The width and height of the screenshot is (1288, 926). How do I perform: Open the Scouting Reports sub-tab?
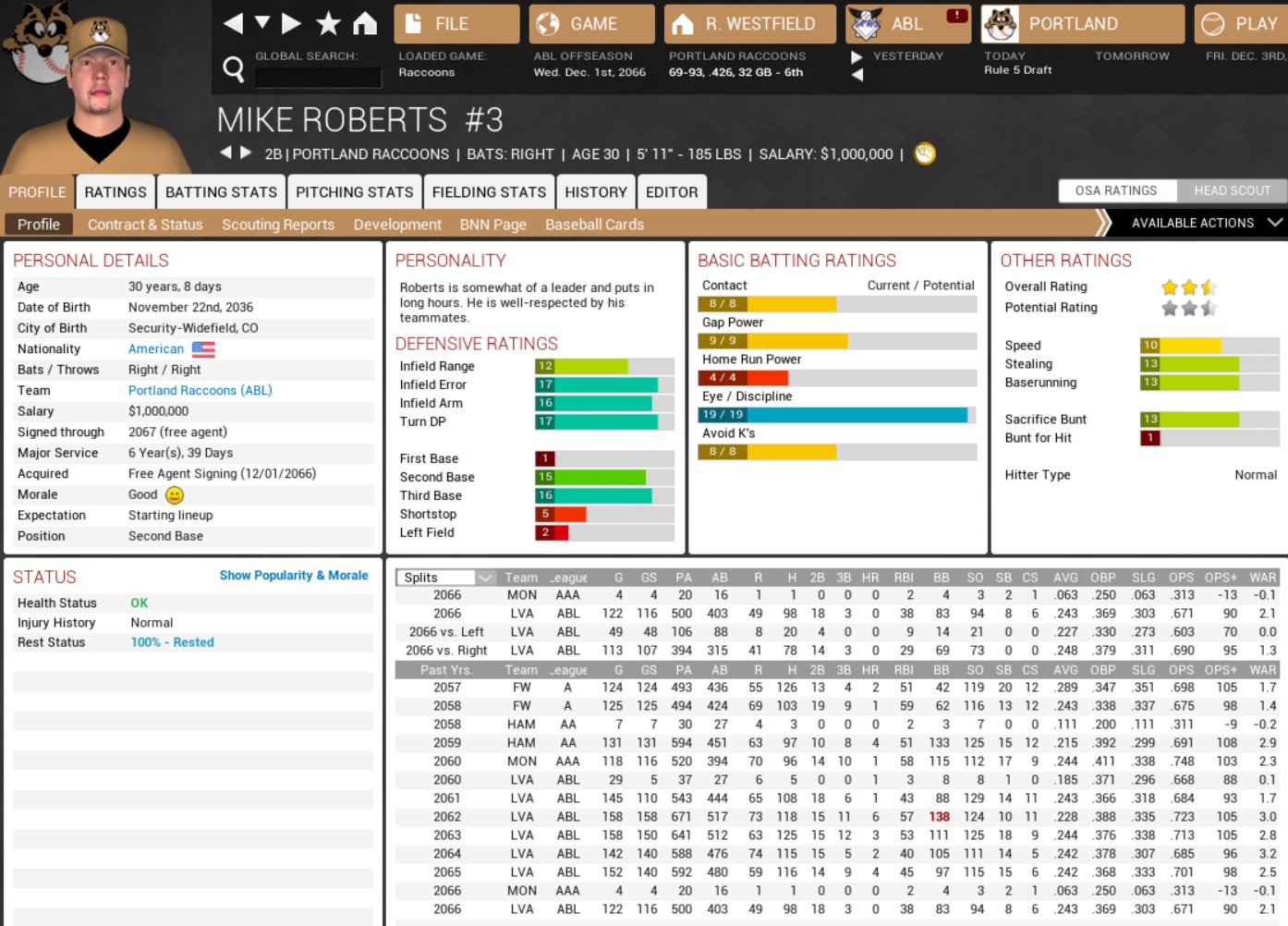tap(278, 225)
